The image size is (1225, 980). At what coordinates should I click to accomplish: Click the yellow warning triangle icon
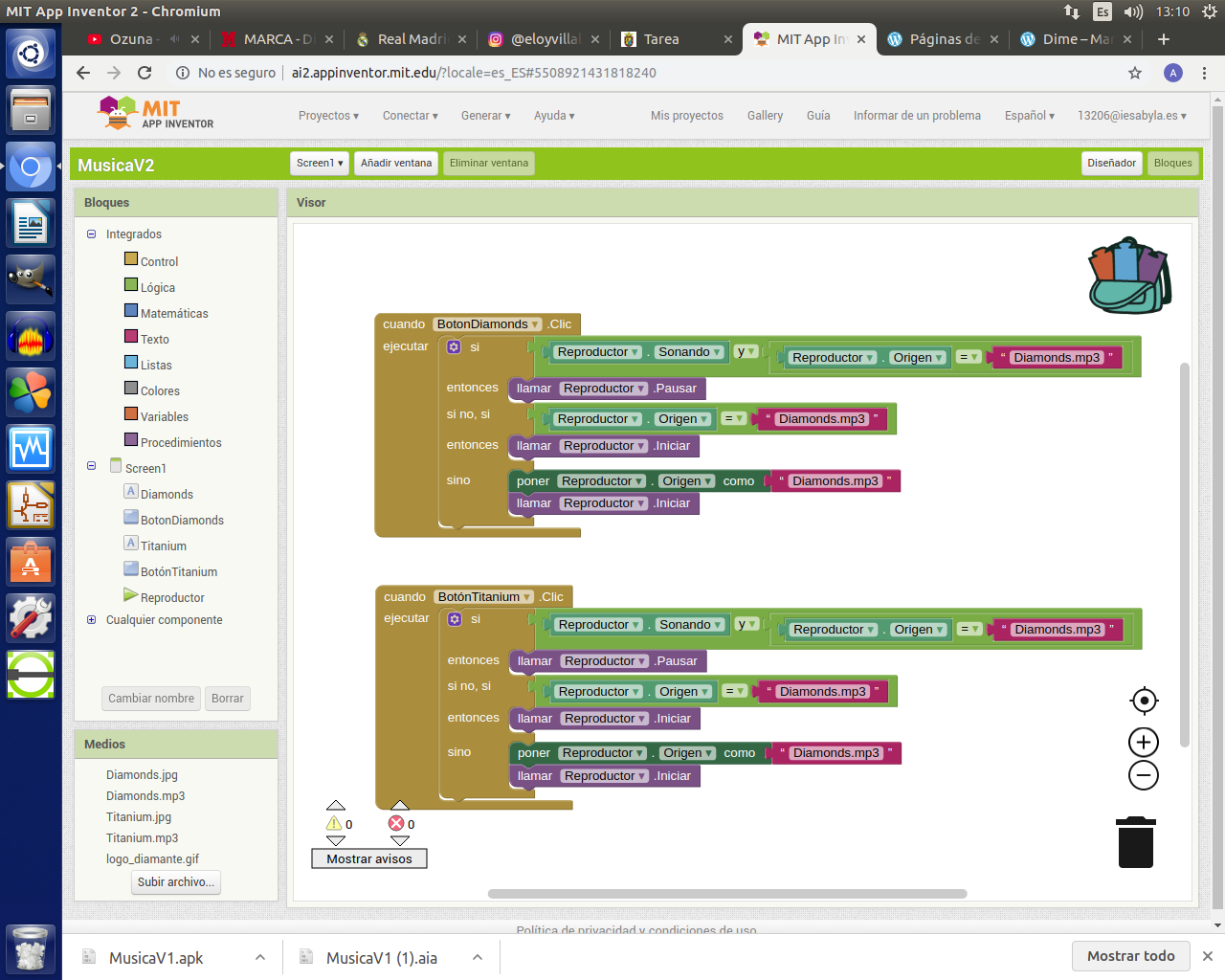(x=334, y=823)
